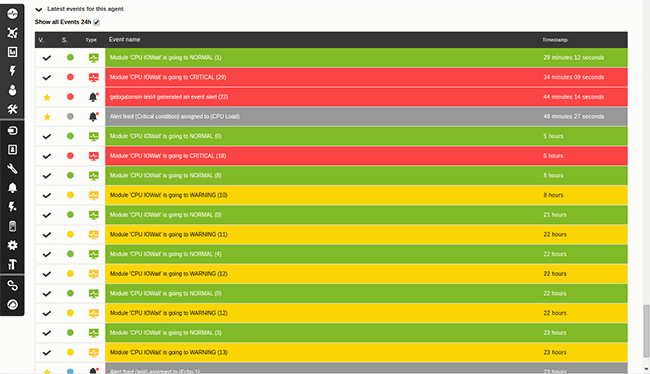Click timestamp '34 minutes 09 seconds'
Viewport: 650px width, 374px height.
tap(574, 77)
